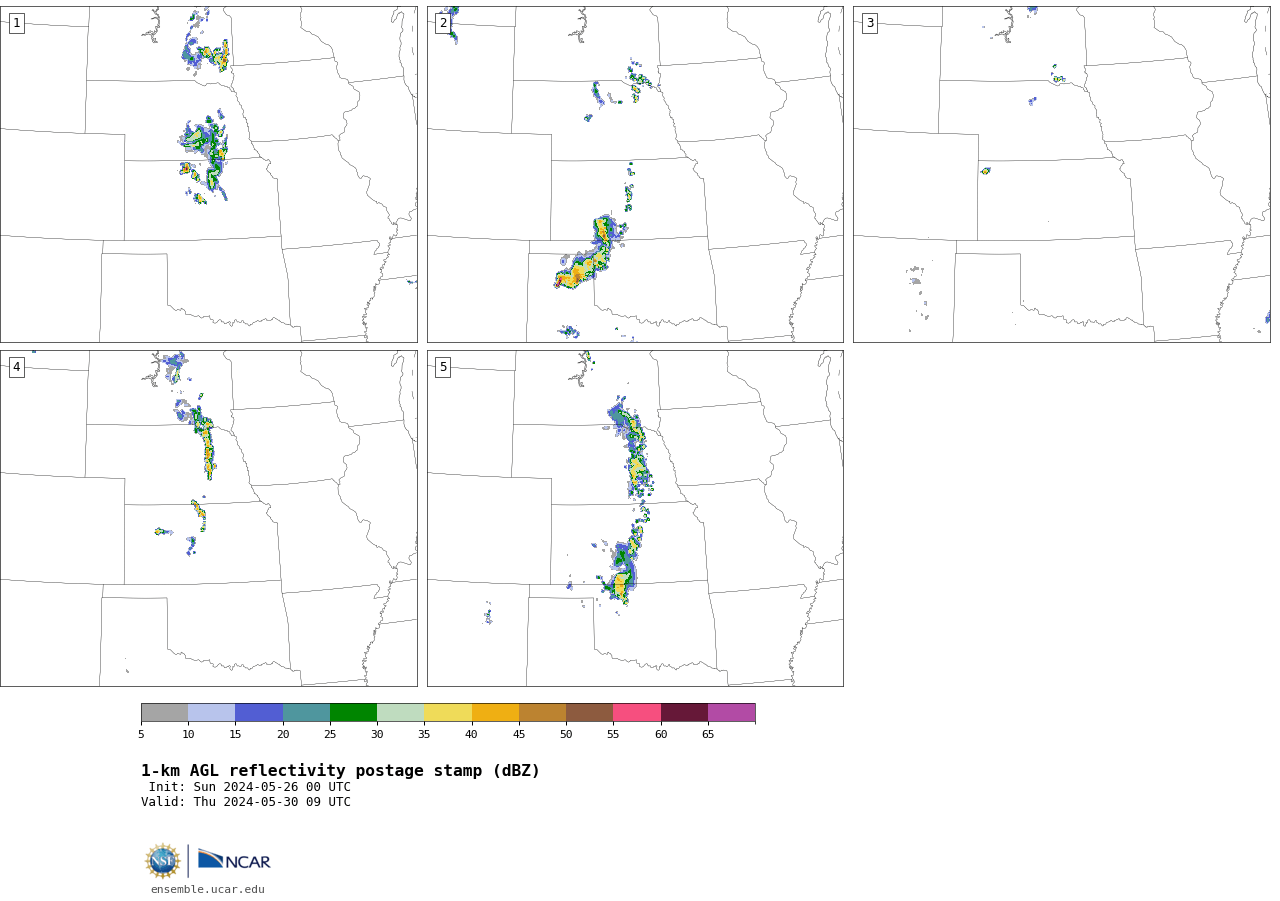
Task: Click the NCAR logo
Action: coord(234,860)
